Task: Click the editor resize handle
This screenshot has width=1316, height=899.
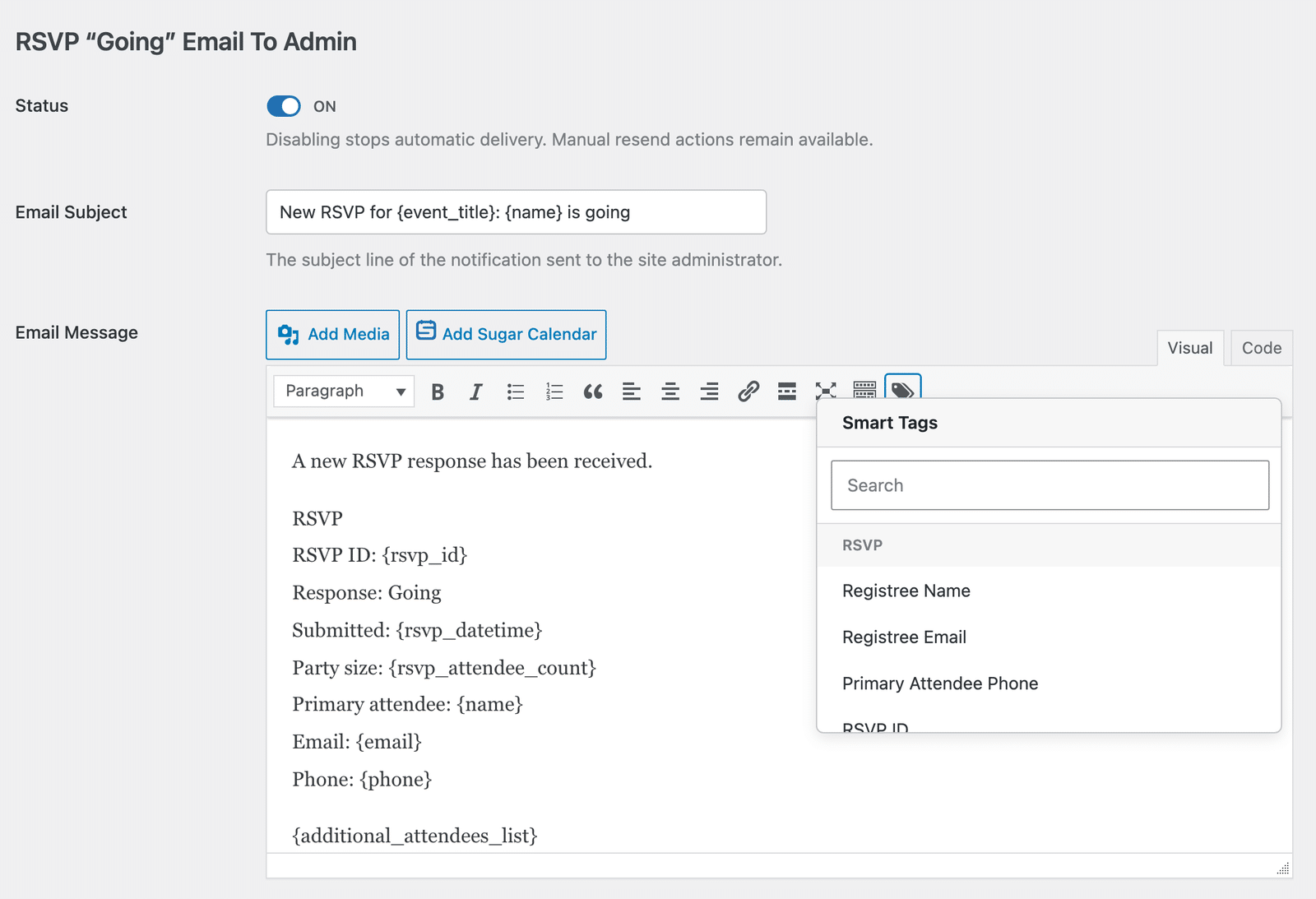Action: tap(1283, 869)
